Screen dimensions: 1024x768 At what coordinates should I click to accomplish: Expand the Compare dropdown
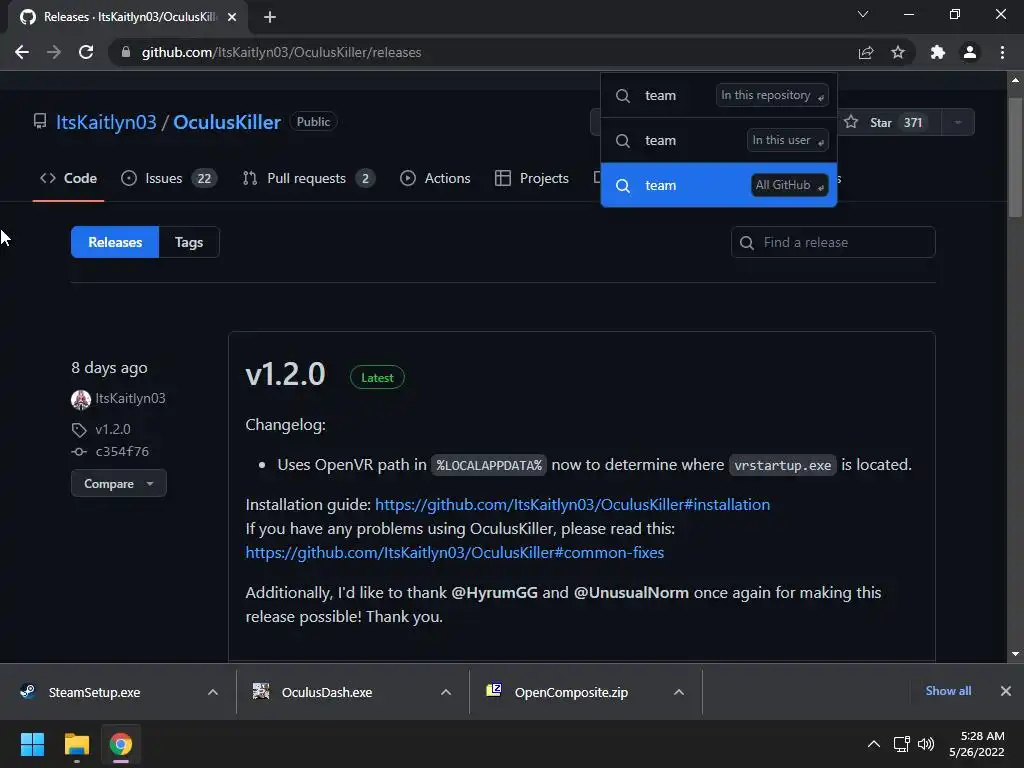[x=119, y=484]
